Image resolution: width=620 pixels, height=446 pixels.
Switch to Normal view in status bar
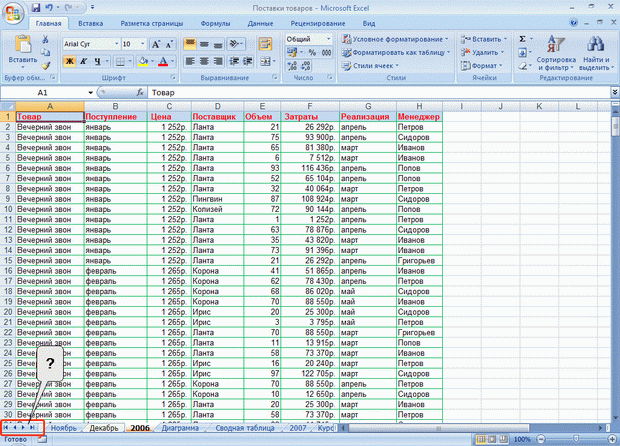481,439
